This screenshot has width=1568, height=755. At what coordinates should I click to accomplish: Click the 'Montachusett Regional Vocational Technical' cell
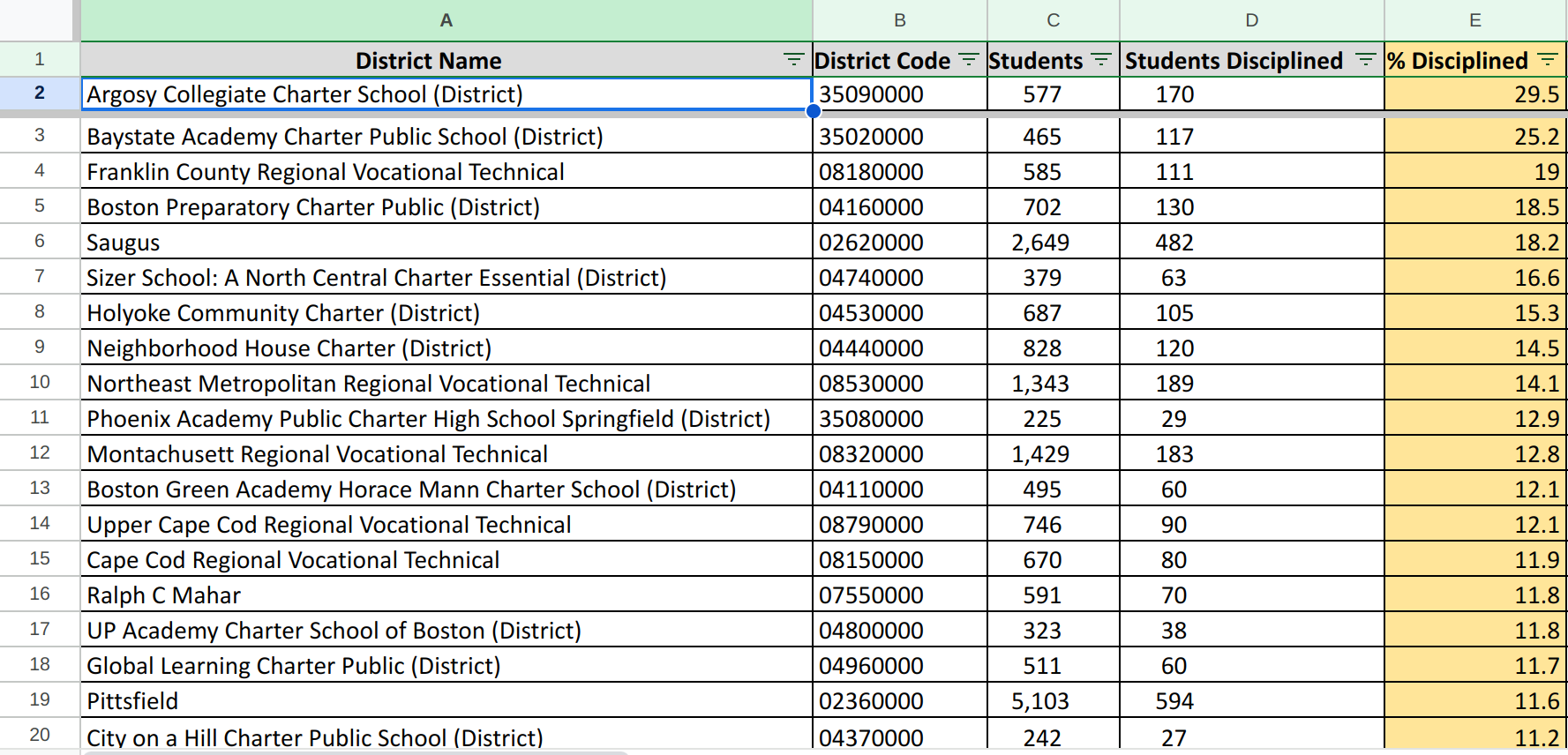(x=446, y=453)
